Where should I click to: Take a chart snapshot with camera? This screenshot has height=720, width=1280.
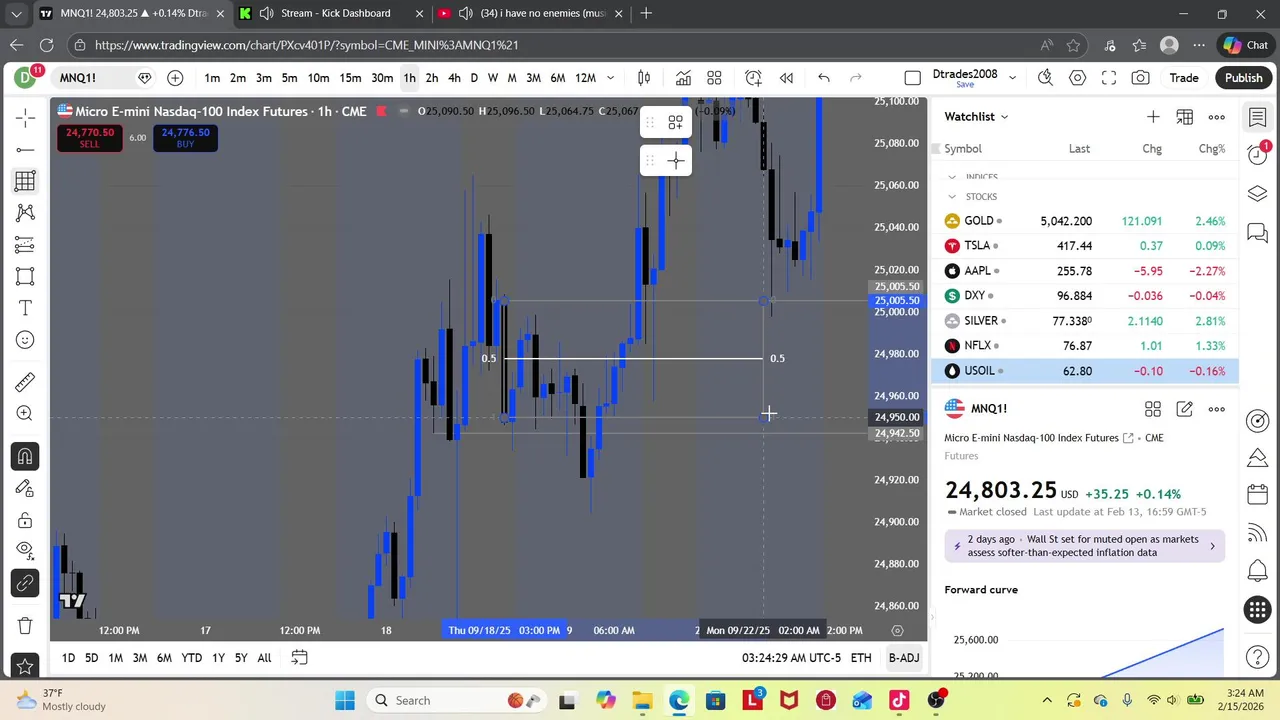click(x=1141, y=78)
